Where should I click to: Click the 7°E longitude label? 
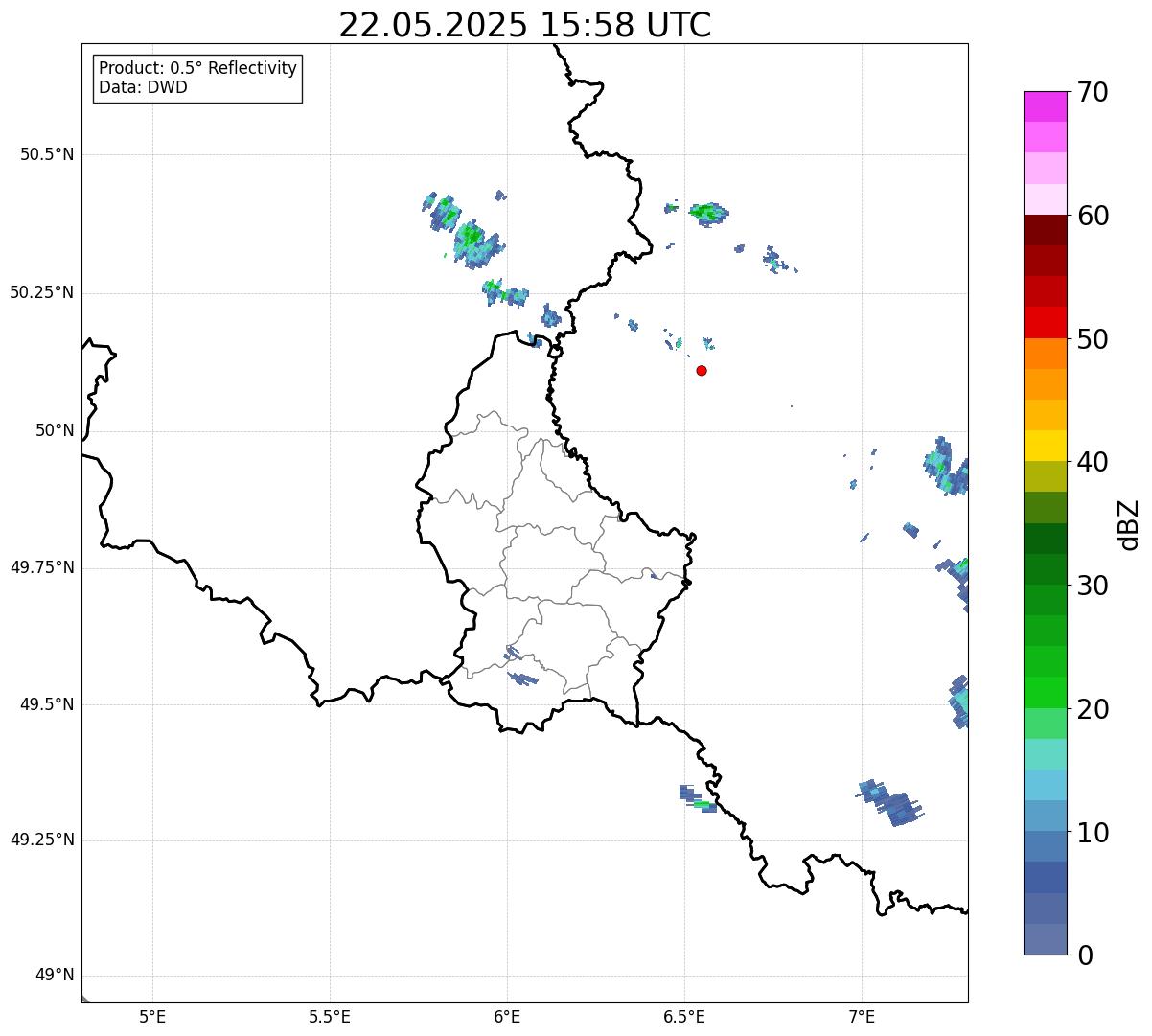(x=862, y=1016)
